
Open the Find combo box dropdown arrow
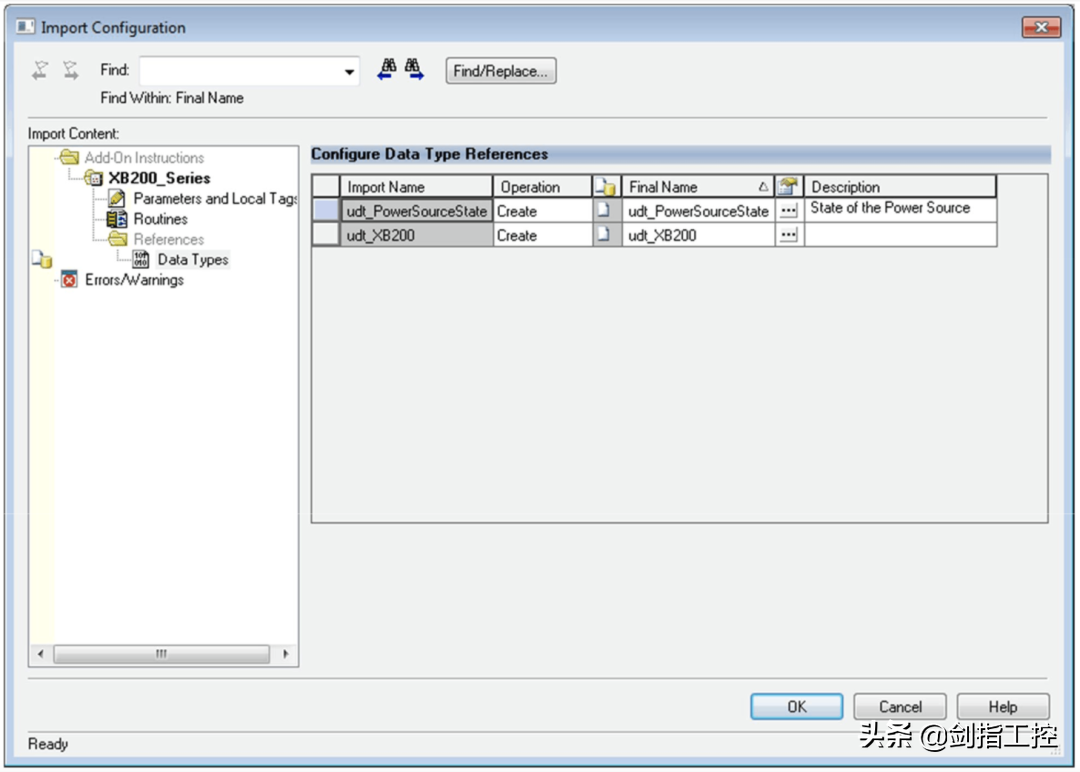coord(349,72)
